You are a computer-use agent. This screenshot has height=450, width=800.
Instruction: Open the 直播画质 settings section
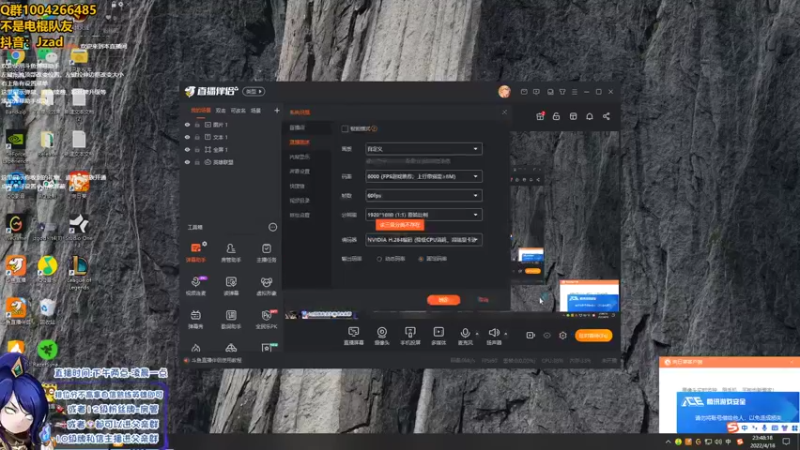pyautogui.click(x=299, y=142)
